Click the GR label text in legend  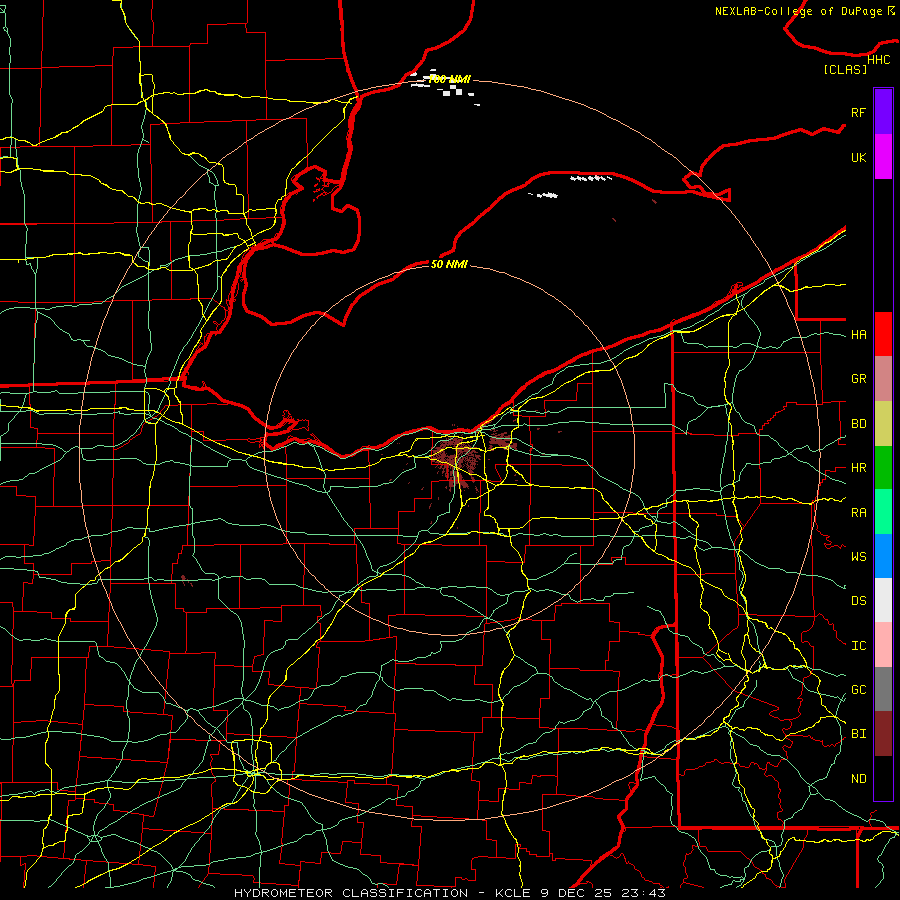tap(859, 379)
